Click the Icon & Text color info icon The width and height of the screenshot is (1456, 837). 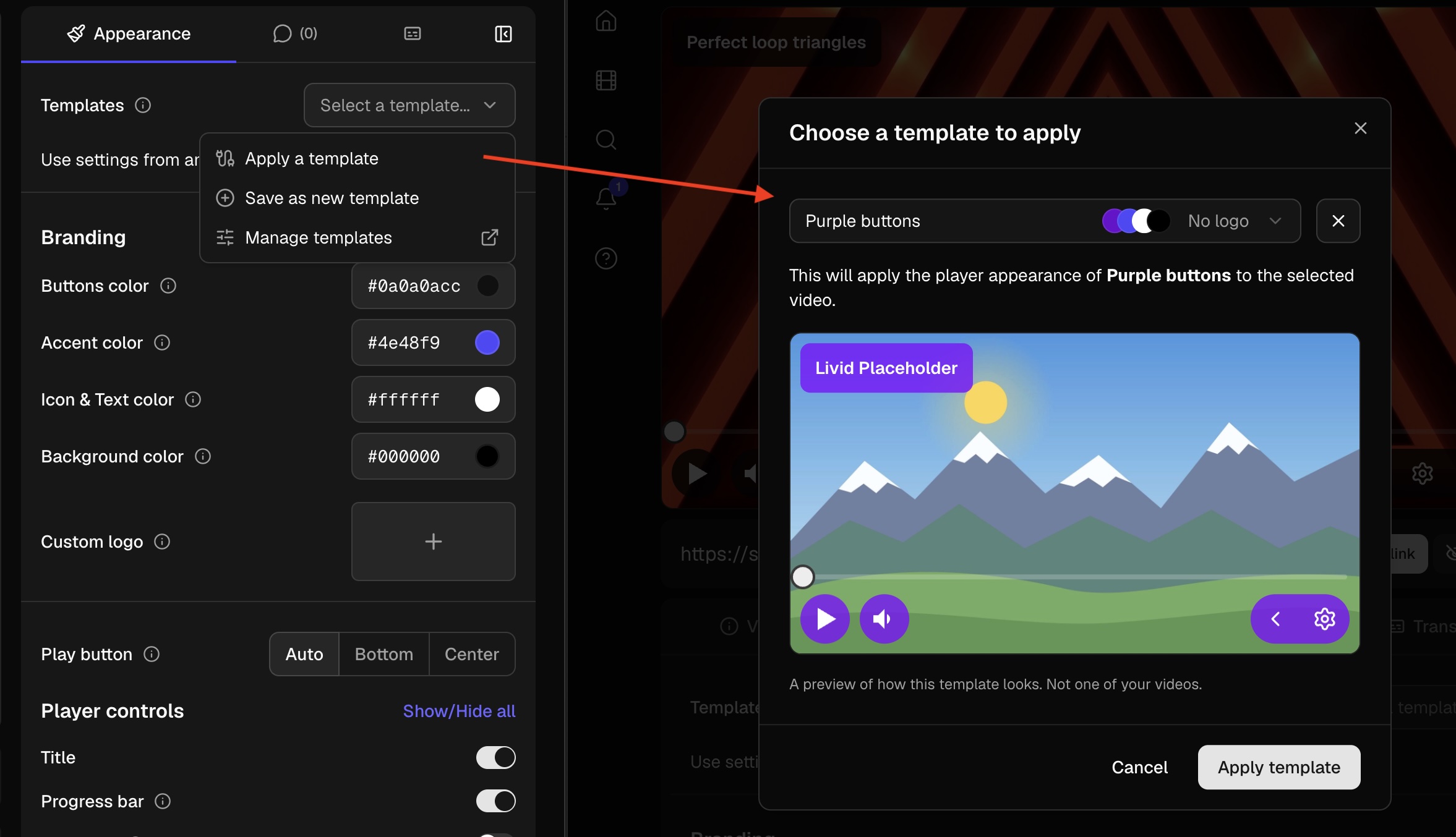193,399
